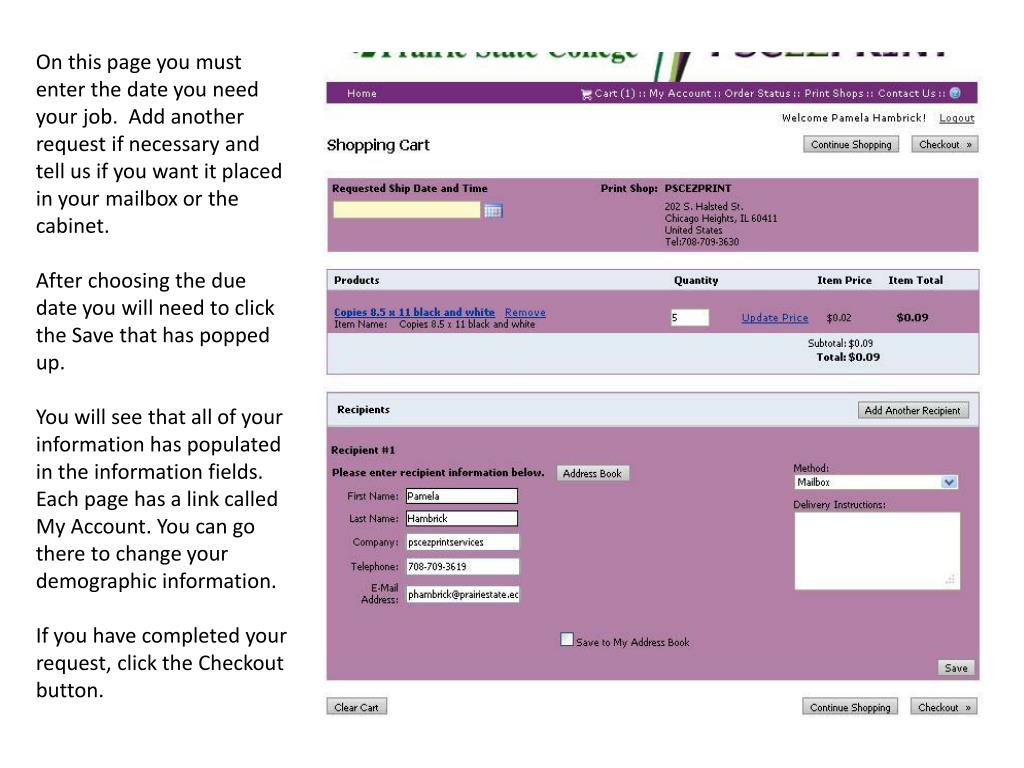Viewport: 1024px width, 768px height.
Task: Click the Clear Cart button
Action: 357,707
